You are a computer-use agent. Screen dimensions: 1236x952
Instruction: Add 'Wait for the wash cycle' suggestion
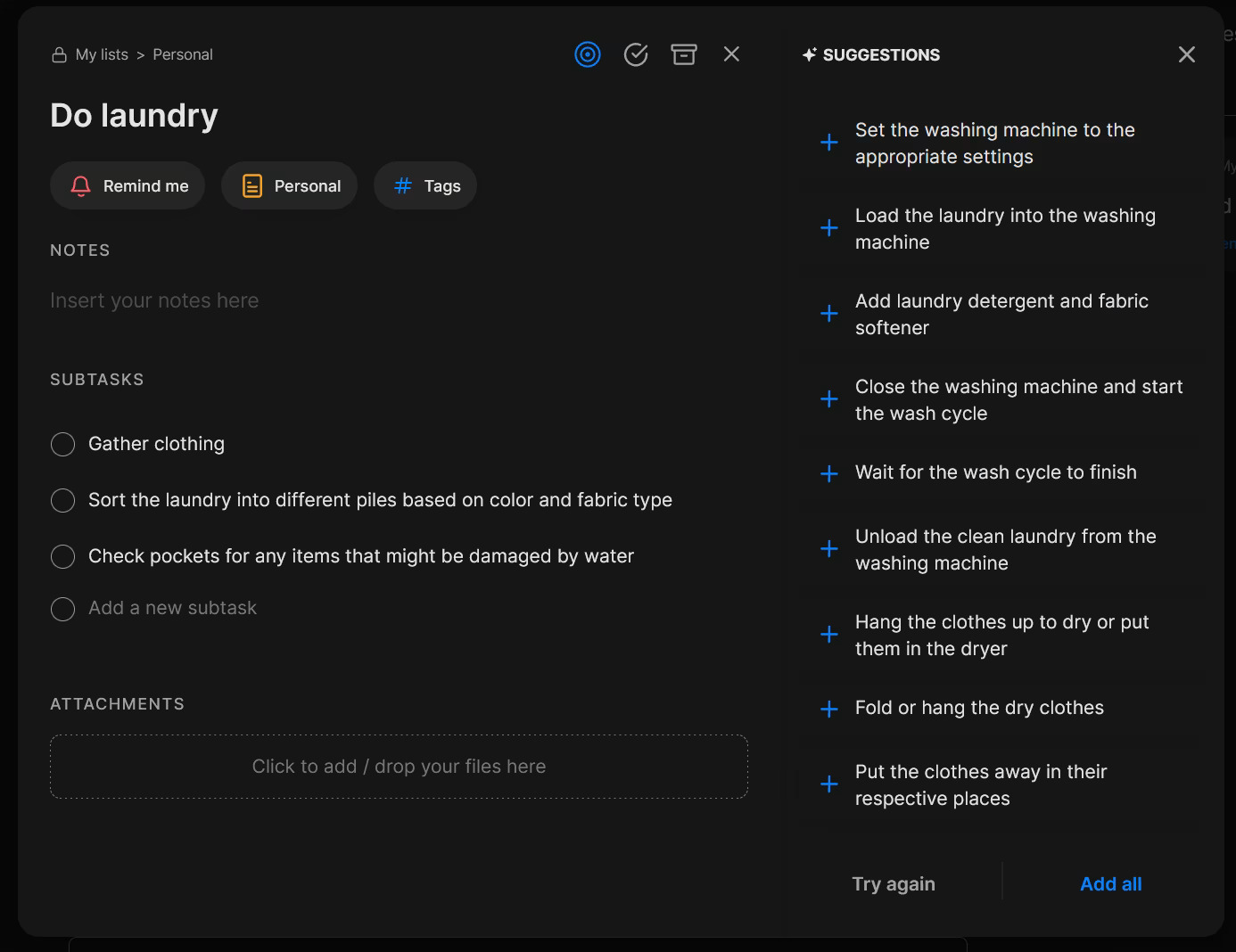point(829,473)
